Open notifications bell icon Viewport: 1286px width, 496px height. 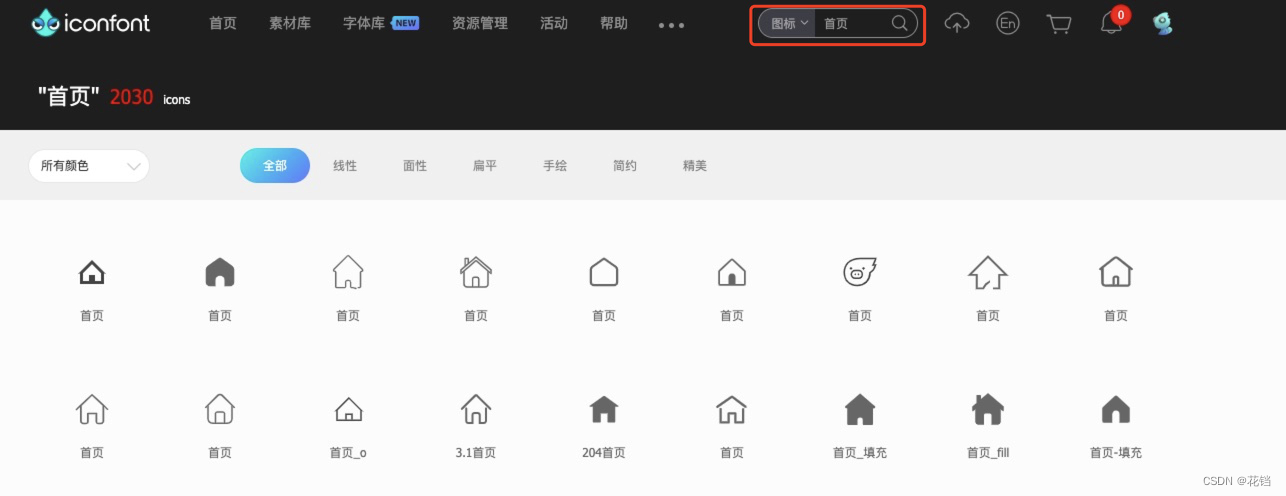coord(1112,23)
